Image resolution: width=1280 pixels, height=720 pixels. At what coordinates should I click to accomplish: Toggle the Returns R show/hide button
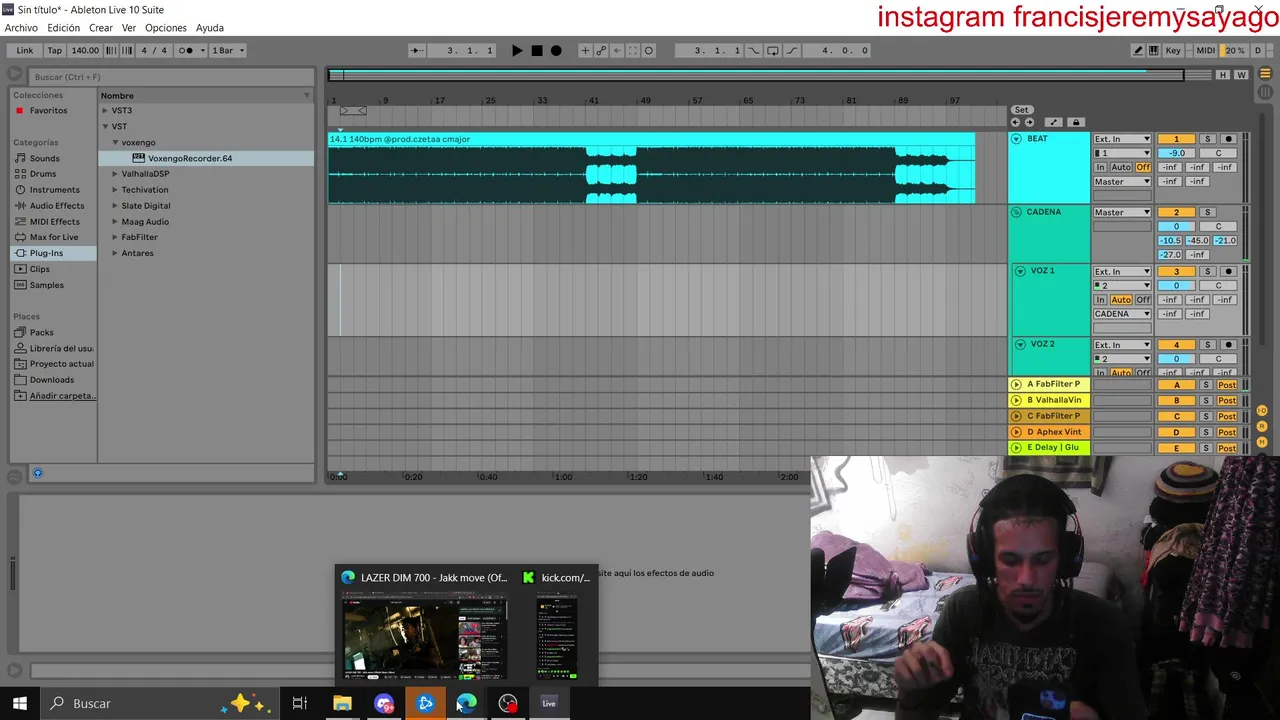[1262, 427]
